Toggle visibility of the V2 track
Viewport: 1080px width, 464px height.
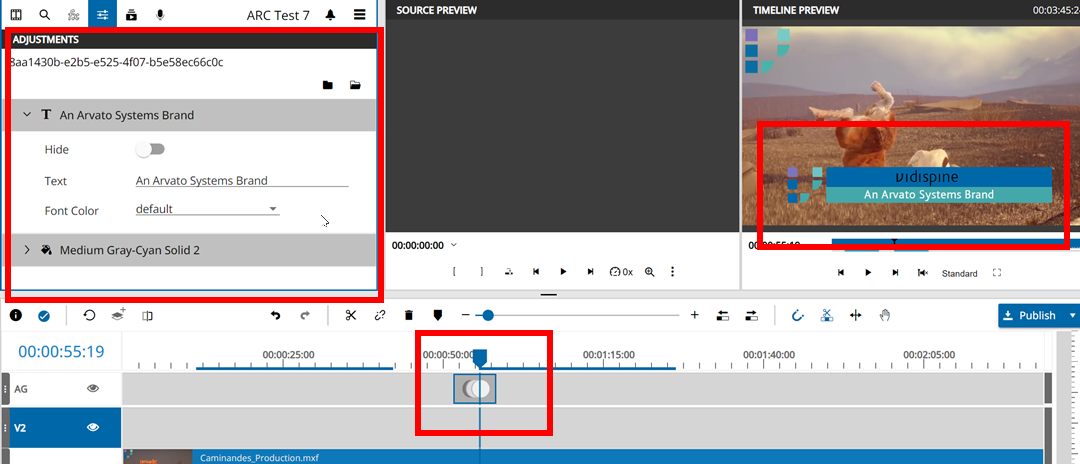tap(93, 427)
